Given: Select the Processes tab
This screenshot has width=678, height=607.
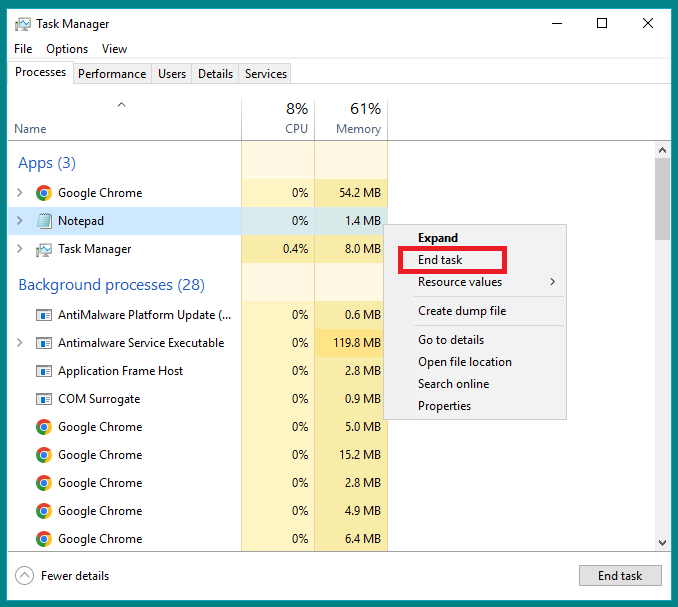Looking at the screenshot, I should 40,72.
